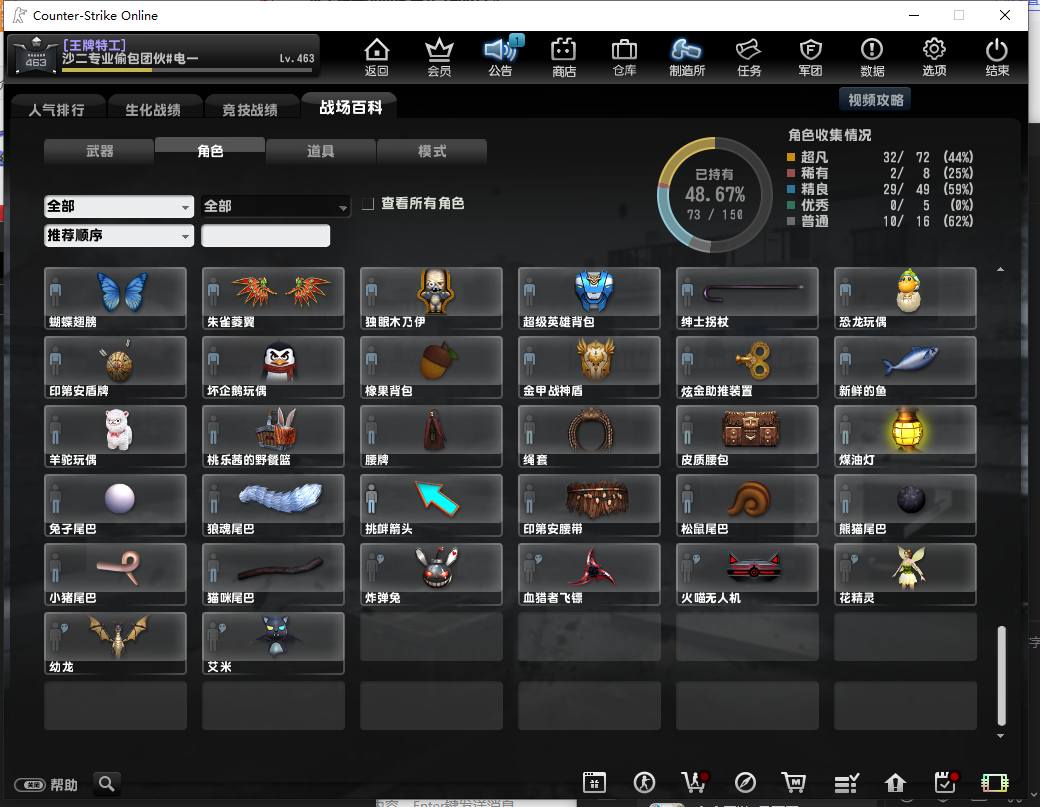Open the 数据 stats icon
Screen dimensions: 1040x807
[872, 57]
